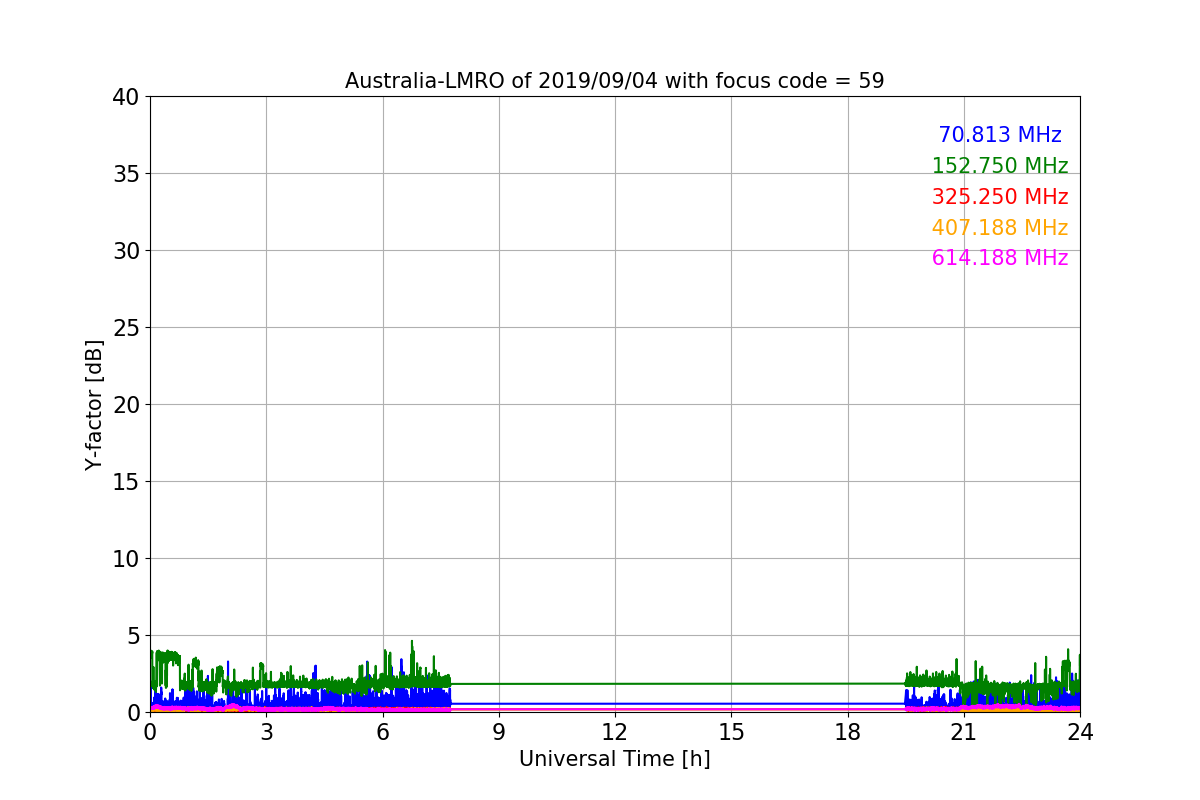Select the red '325.250 MHz' legend label
1200x800 pixels.
coord(1000,197)
